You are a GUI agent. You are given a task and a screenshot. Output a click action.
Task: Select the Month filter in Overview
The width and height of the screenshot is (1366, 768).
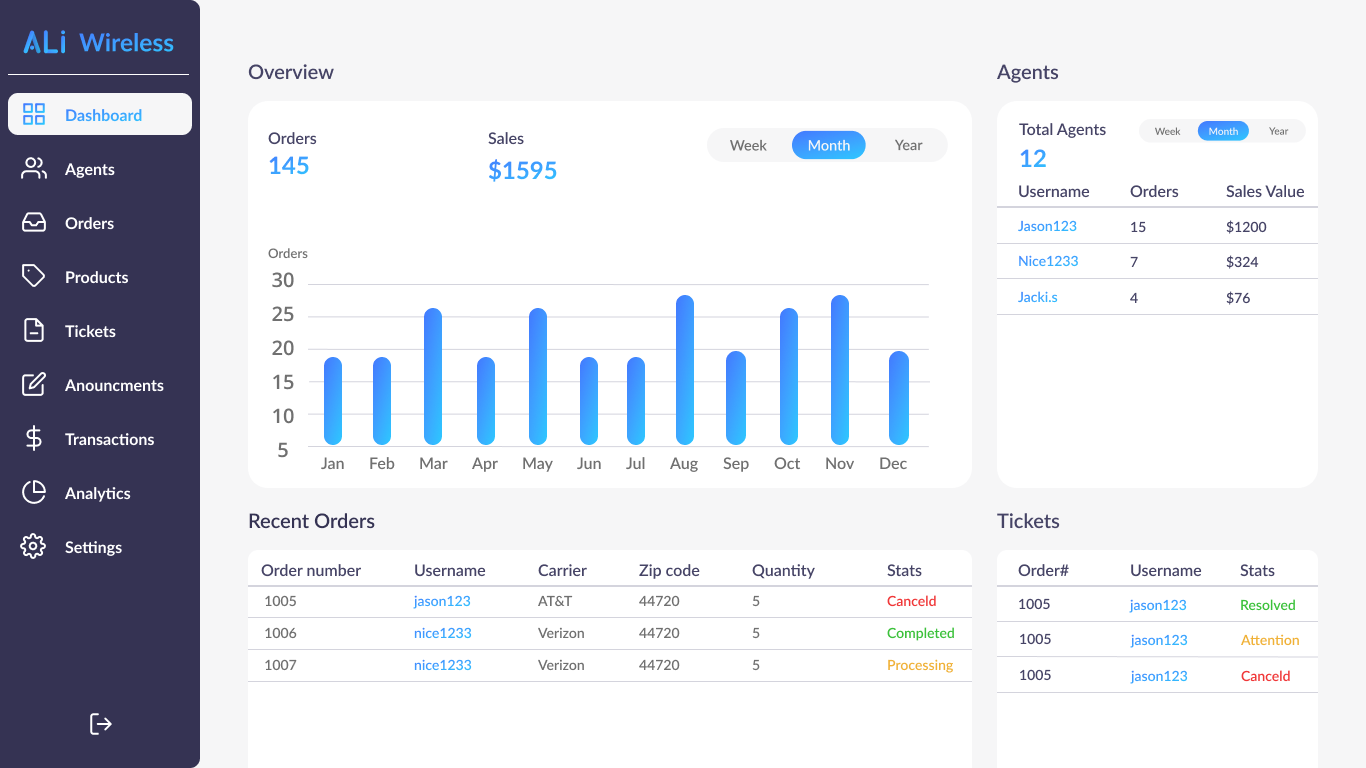(x=828, y=145)
